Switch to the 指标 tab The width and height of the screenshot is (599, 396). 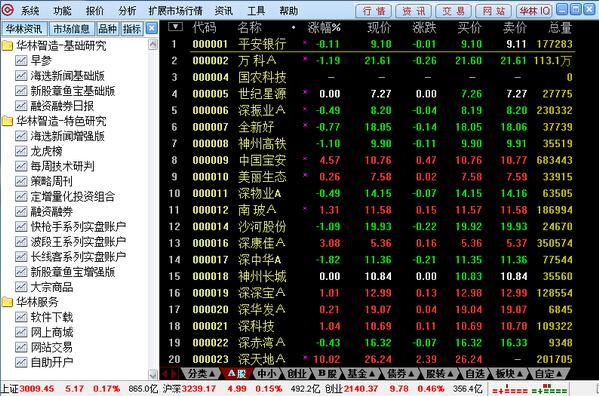point(132,29)
